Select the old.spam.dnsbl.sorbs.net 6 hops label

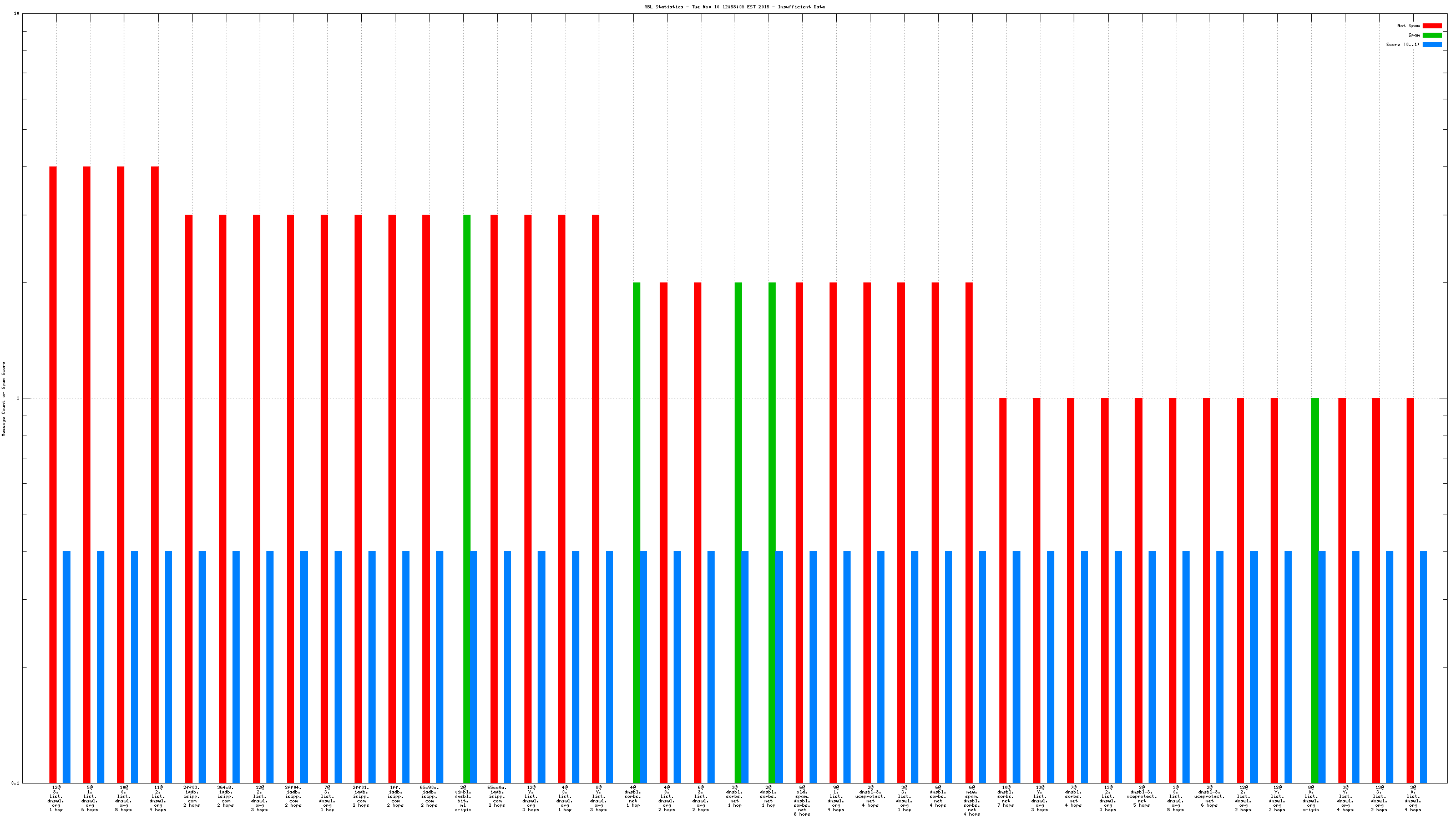(802, 800)
